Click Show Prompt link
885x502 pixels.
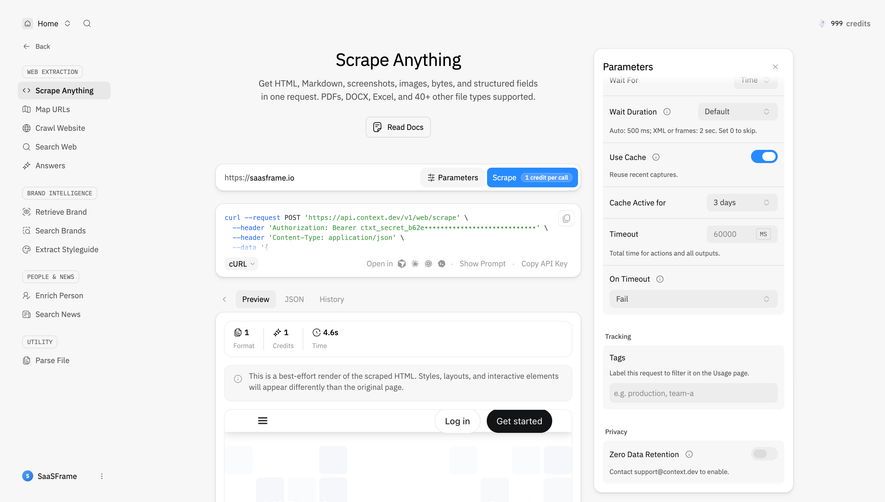(483, 264)
